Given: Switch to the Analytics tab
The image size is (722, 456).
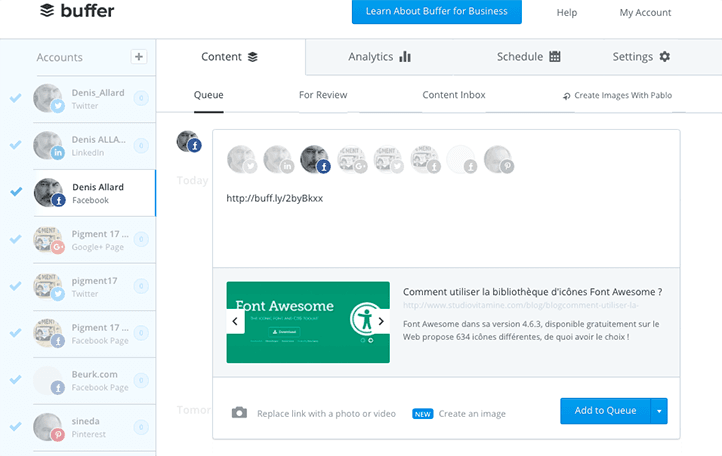Looking at the screenshot, I should tap(379, 57).
